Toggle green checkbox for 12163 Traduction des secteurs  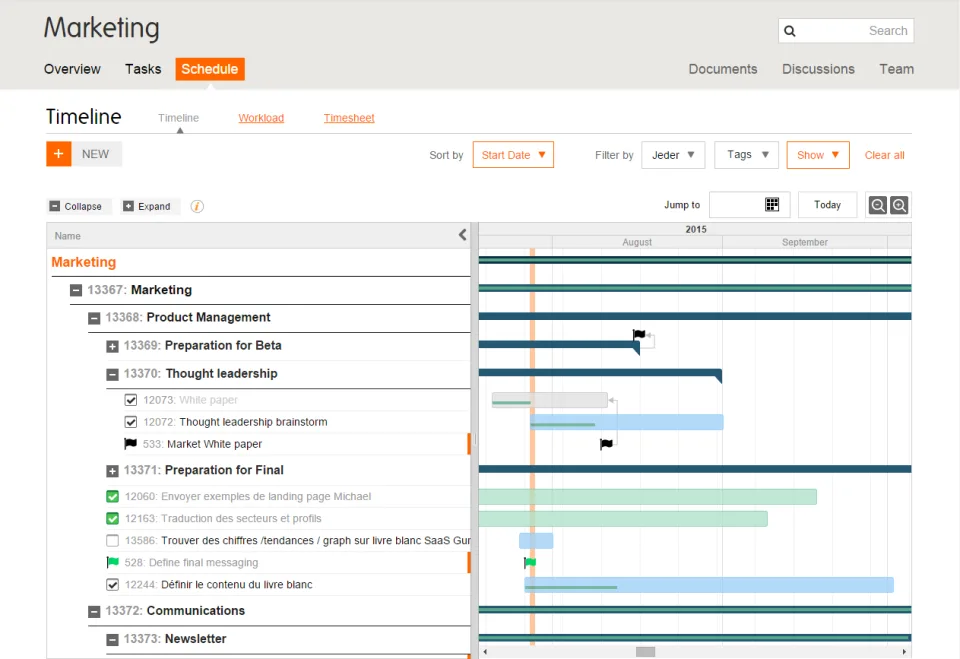112,518
